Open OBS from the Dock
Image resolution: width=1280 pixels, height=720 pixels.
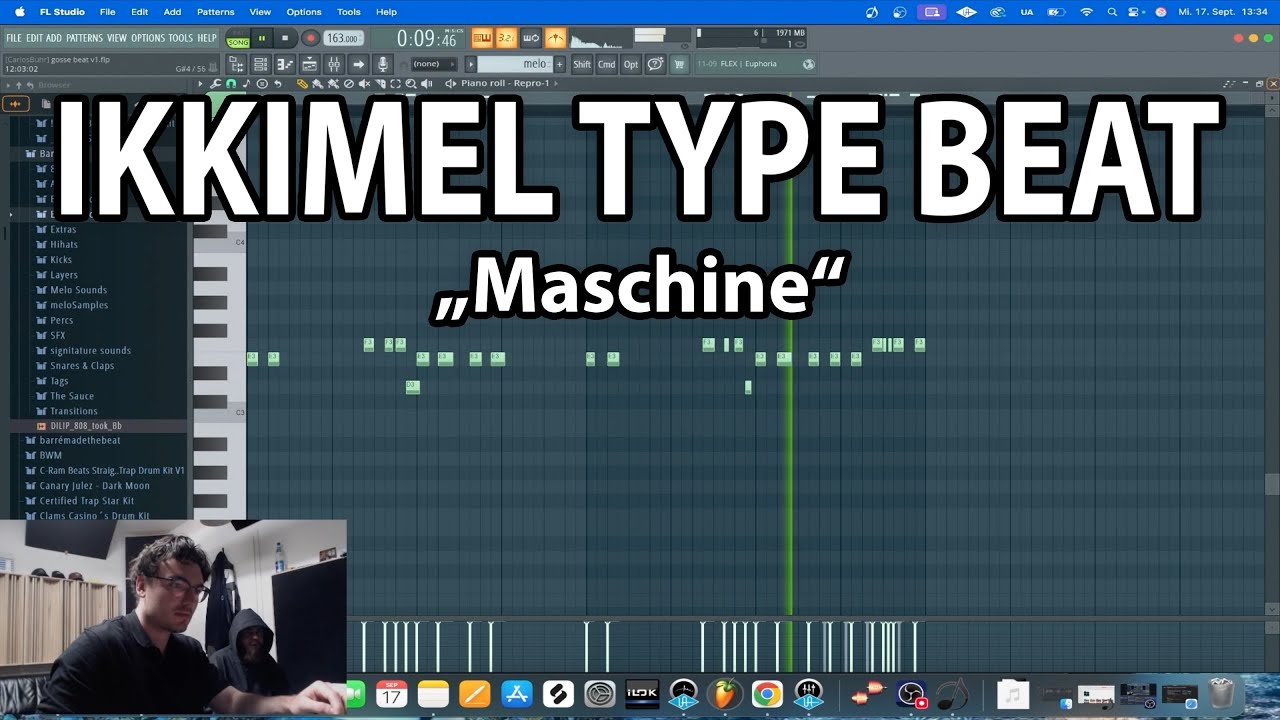click(x=912, y=694)
